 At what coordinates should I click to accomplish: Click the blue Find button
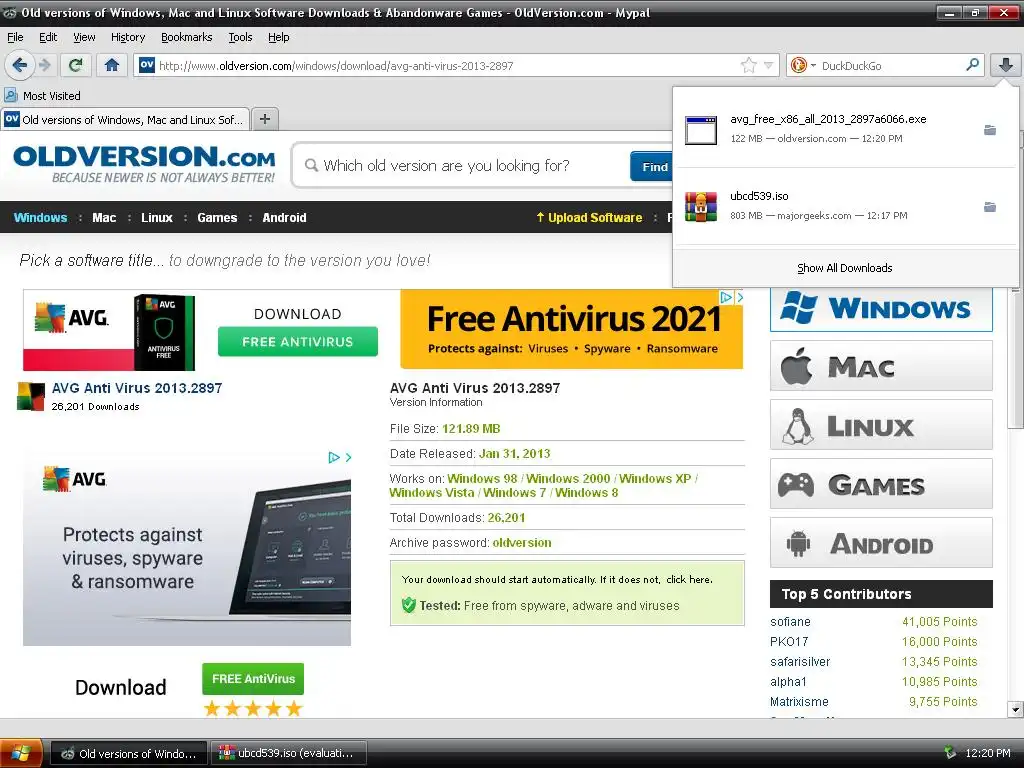click(x=652, y=167)
